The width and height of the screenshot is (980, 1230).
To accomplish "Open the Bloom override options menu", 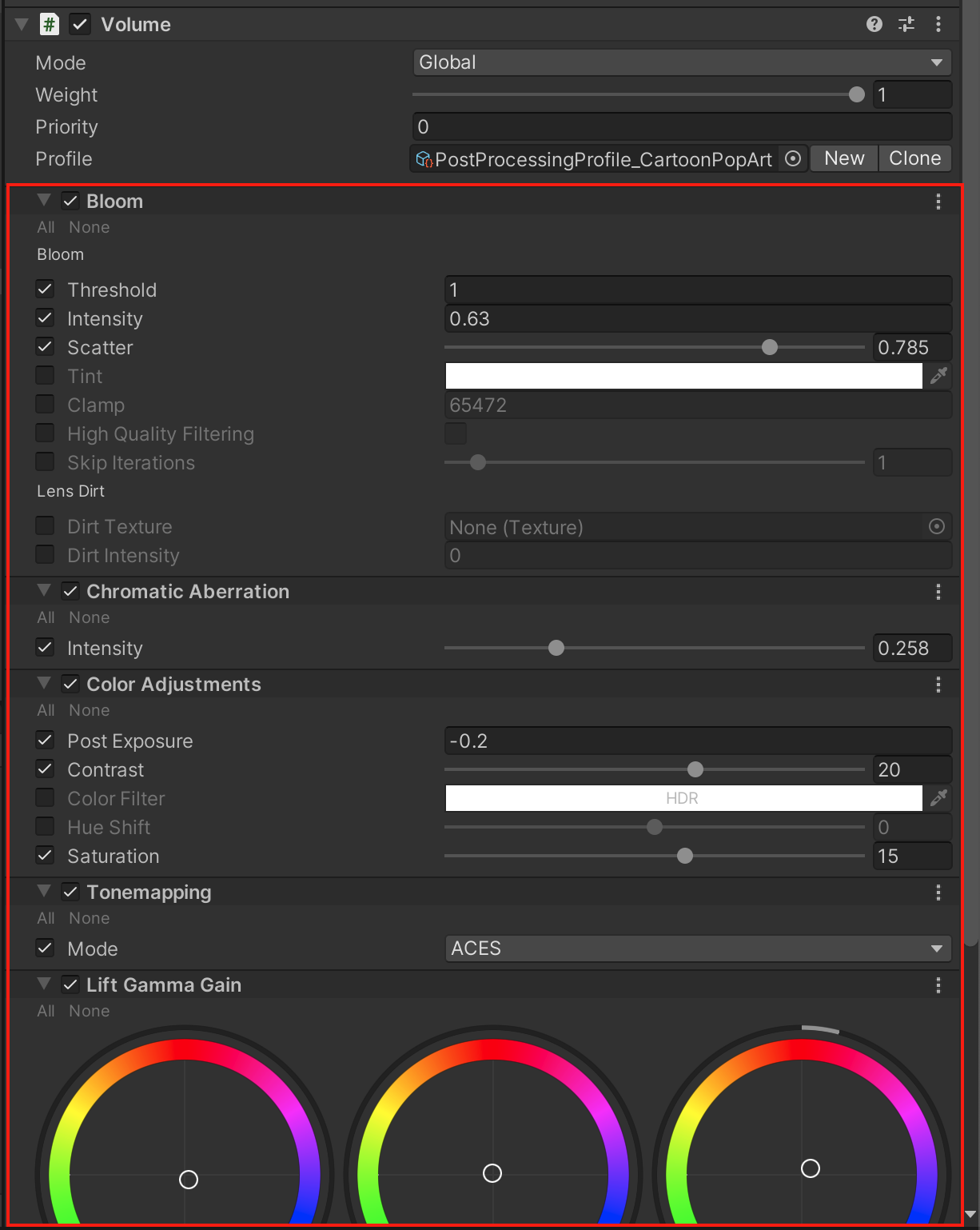I will tap(938, 202).
